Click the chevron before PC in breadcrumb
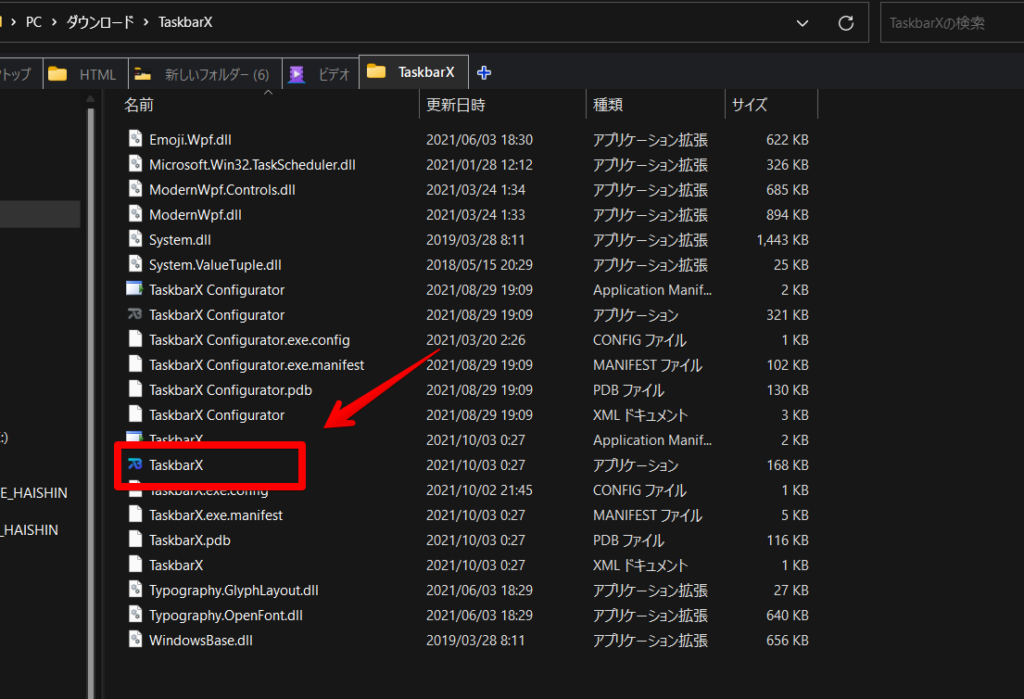 click(13, 22)
